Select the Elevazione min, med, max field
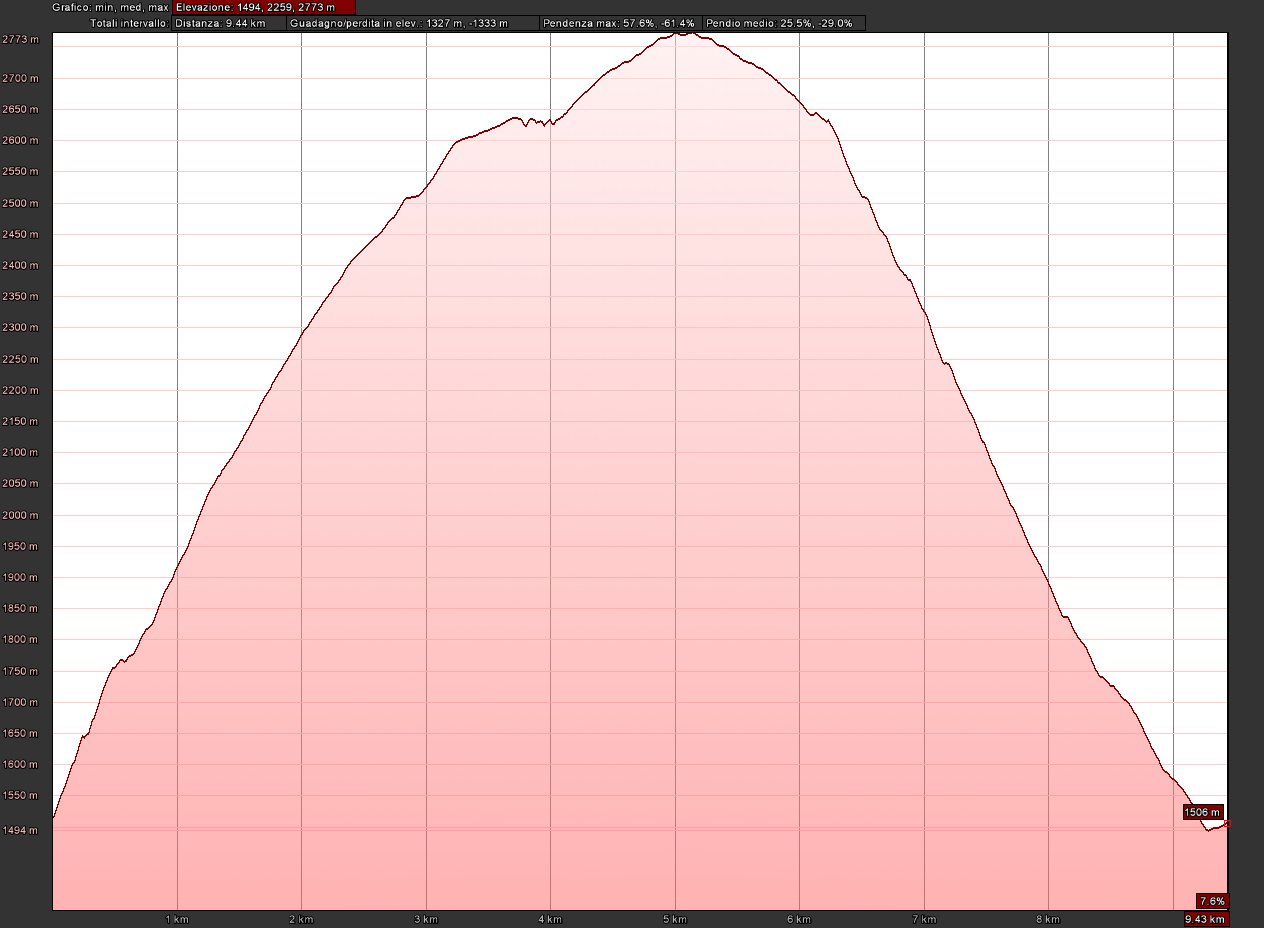Image resolution: width=1264 pixels, height=928 pixels. (263, 7)
